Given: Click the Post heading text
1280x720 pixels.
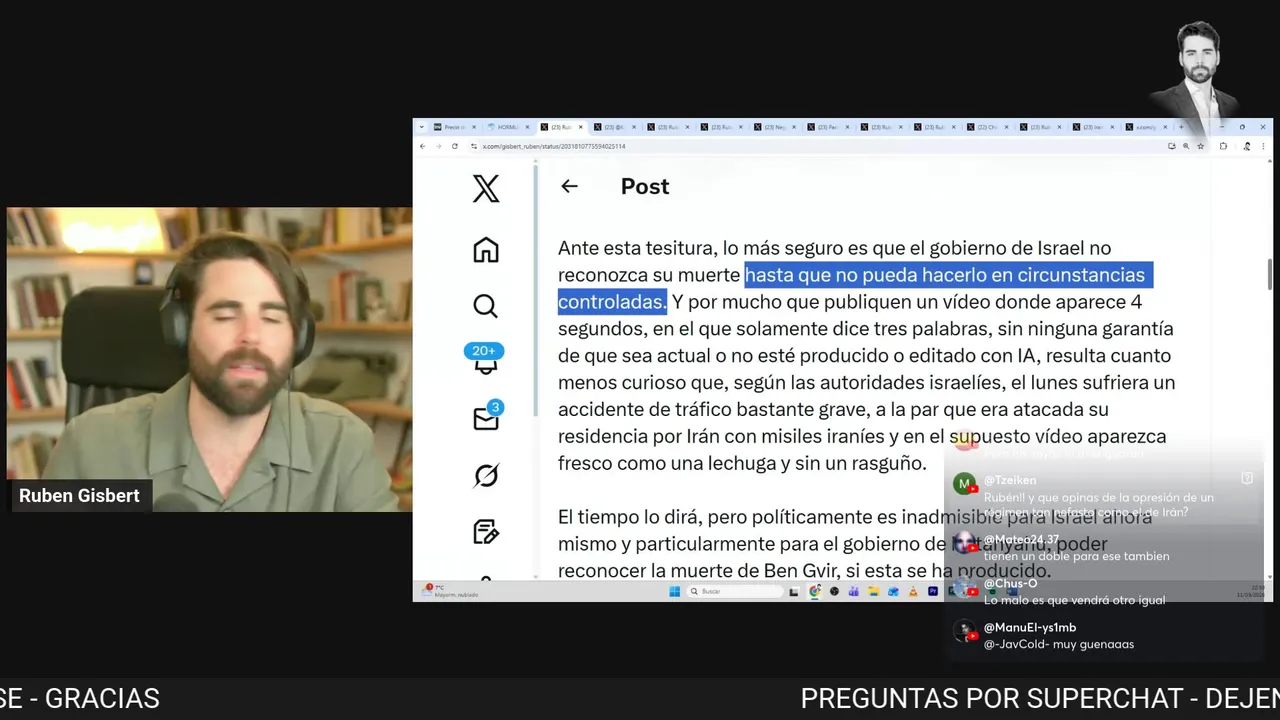Looking at the screenshot, I should 645,186.
